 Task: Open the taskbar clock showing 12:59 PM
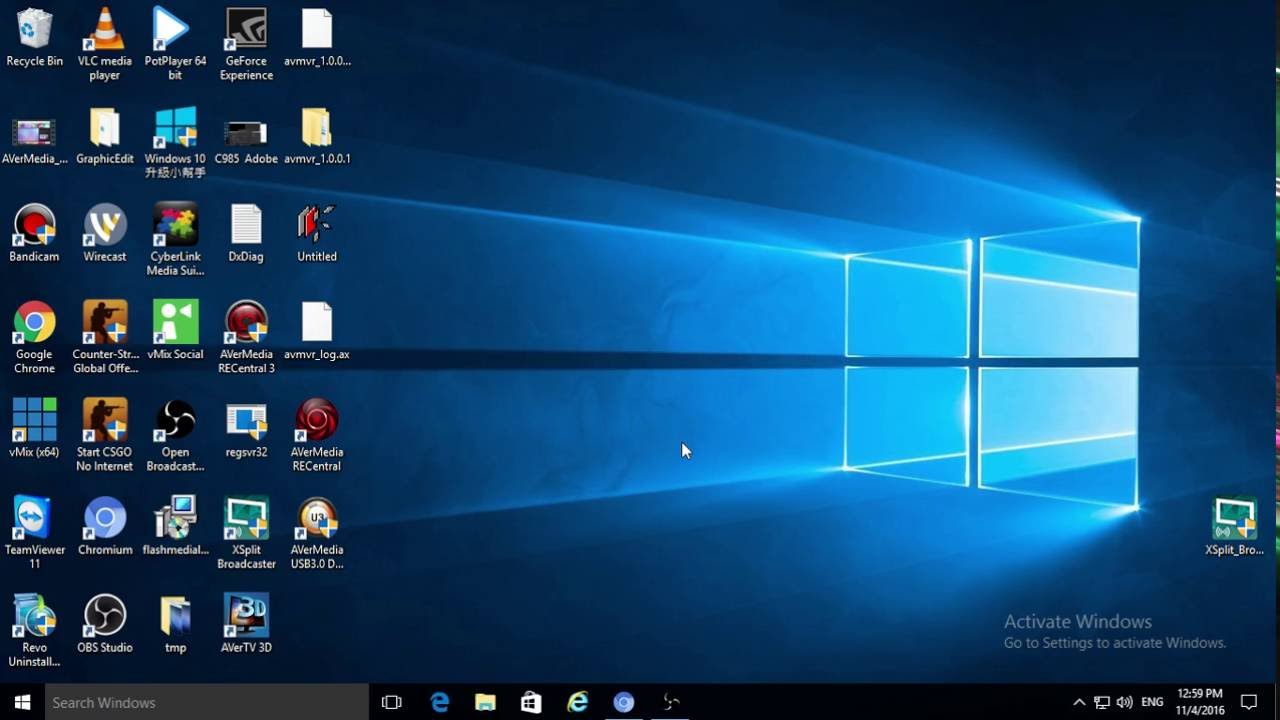1200,701
